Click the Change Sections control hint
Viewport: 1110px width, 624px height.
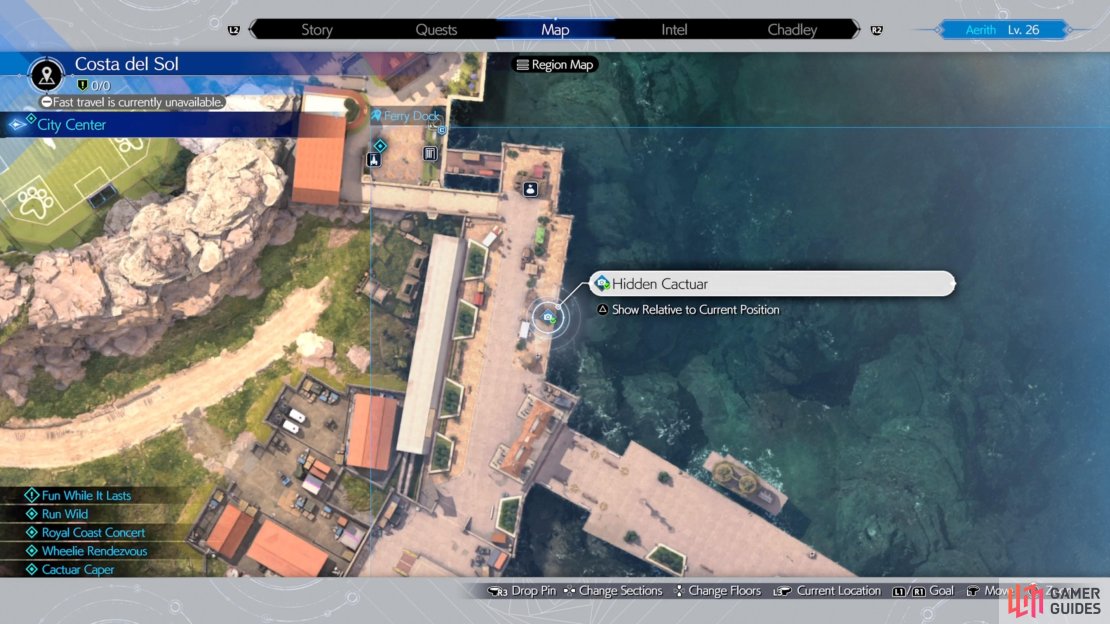click(620, 591)
